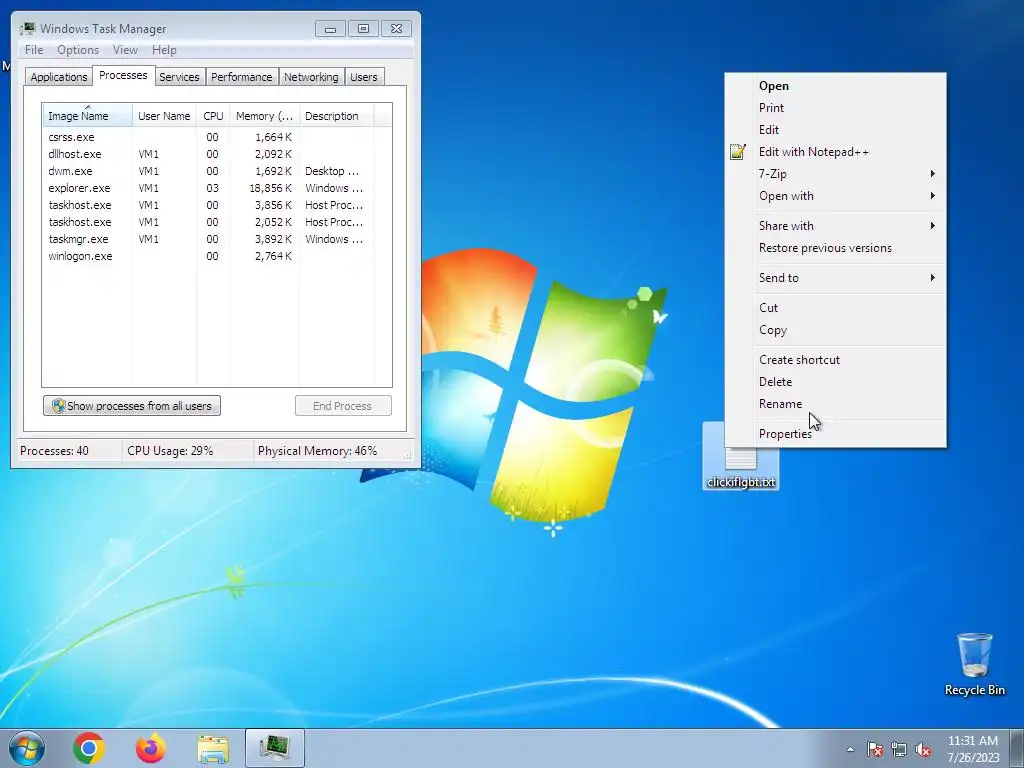Open the Start menu orb

[27, 748]
